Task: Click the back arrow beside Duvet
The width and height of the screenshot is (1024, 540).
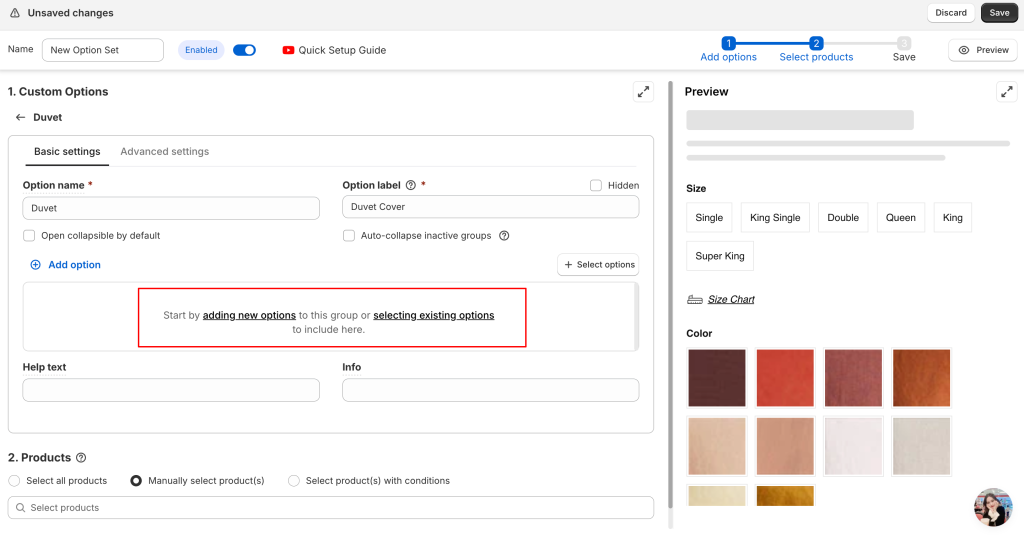Action: coord(20,118)
